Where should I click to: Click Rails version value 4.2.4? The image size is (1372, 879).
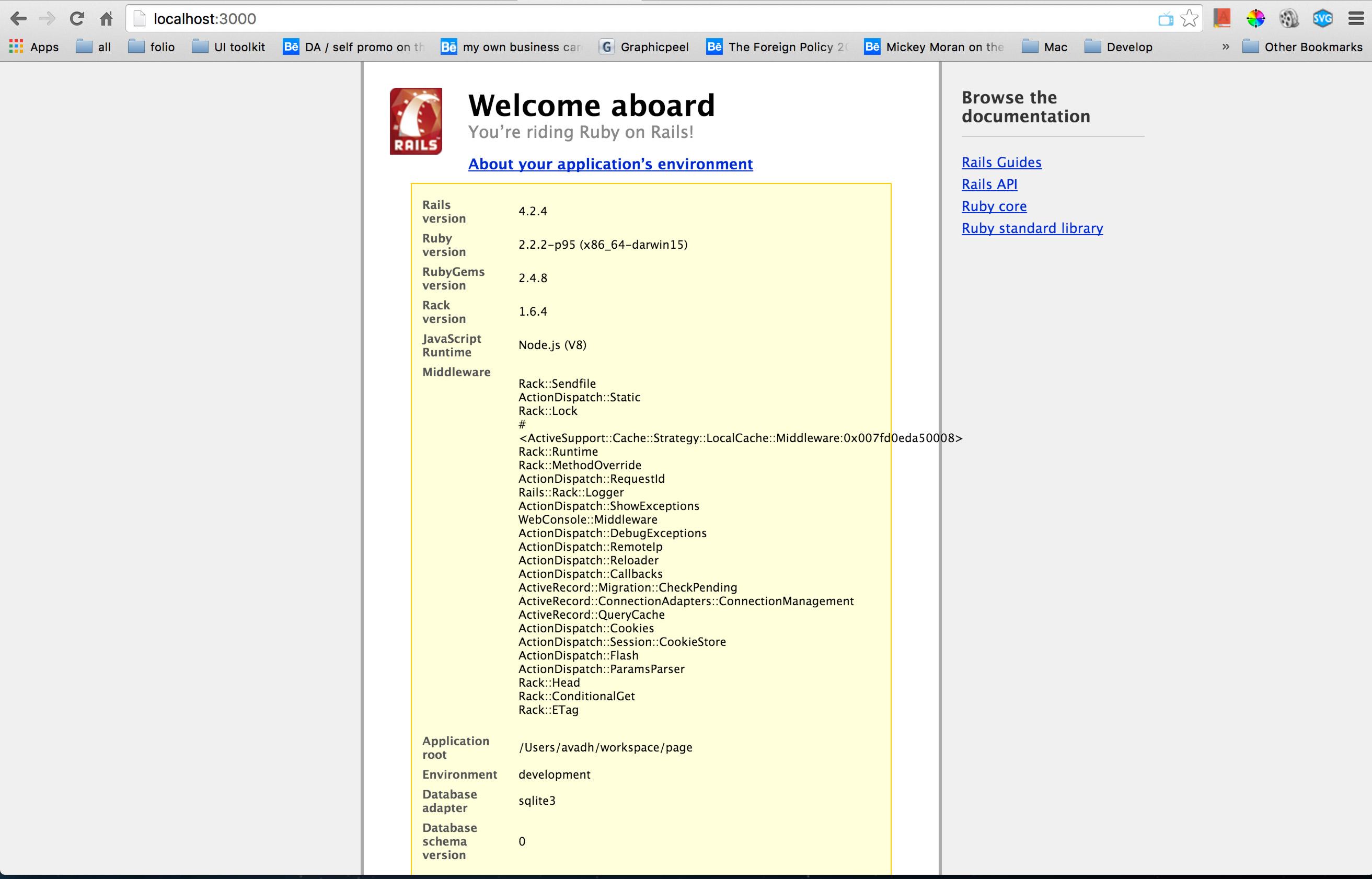point(533,211)
